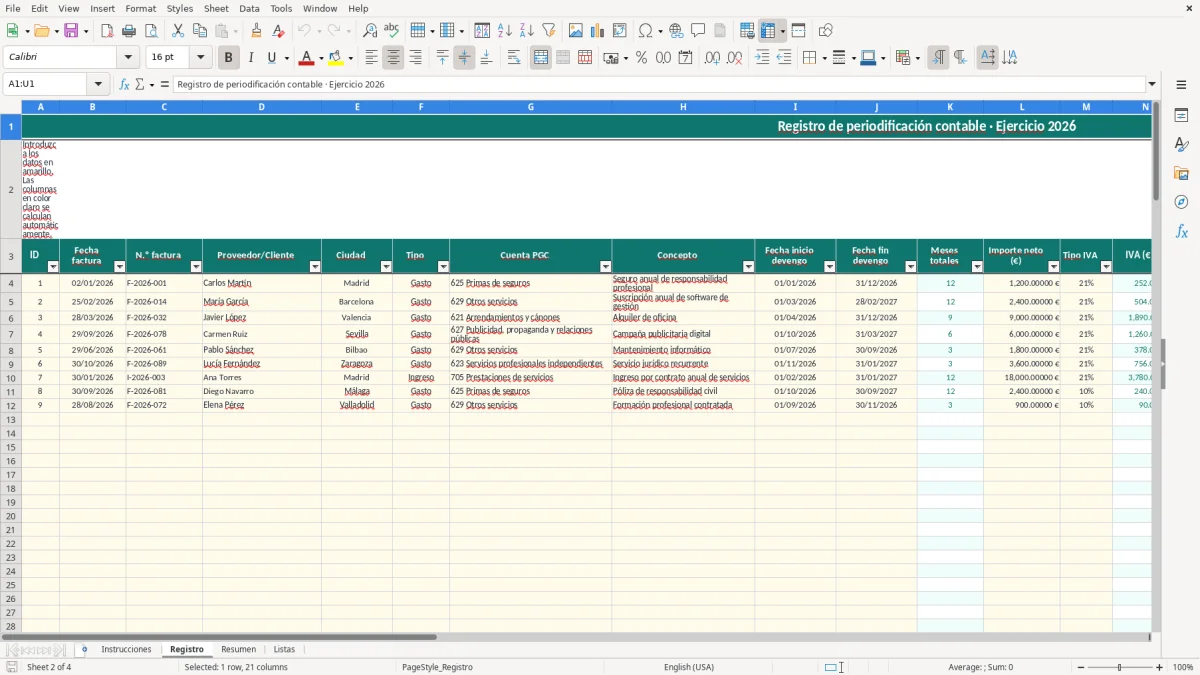
Task: Click the Insert Image icon
Action: [x=576, y=31]
